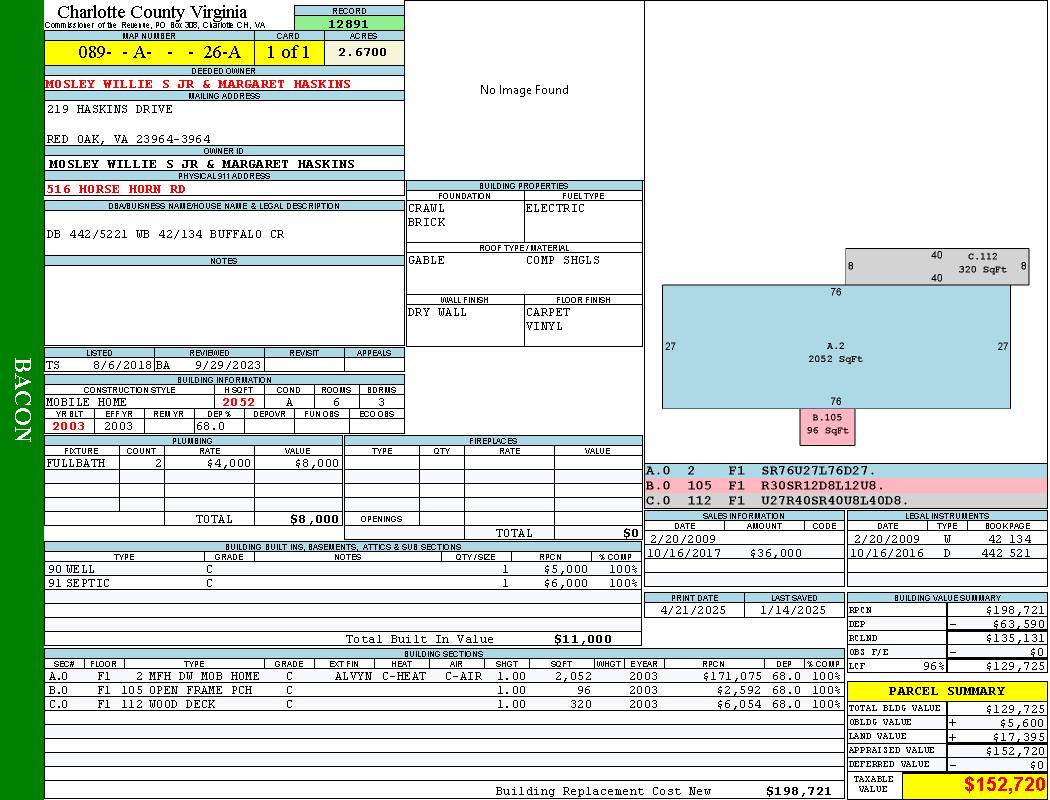Click the BACON green sidebar label
This screenshot has width=1050, height=800.
point(22,400)
